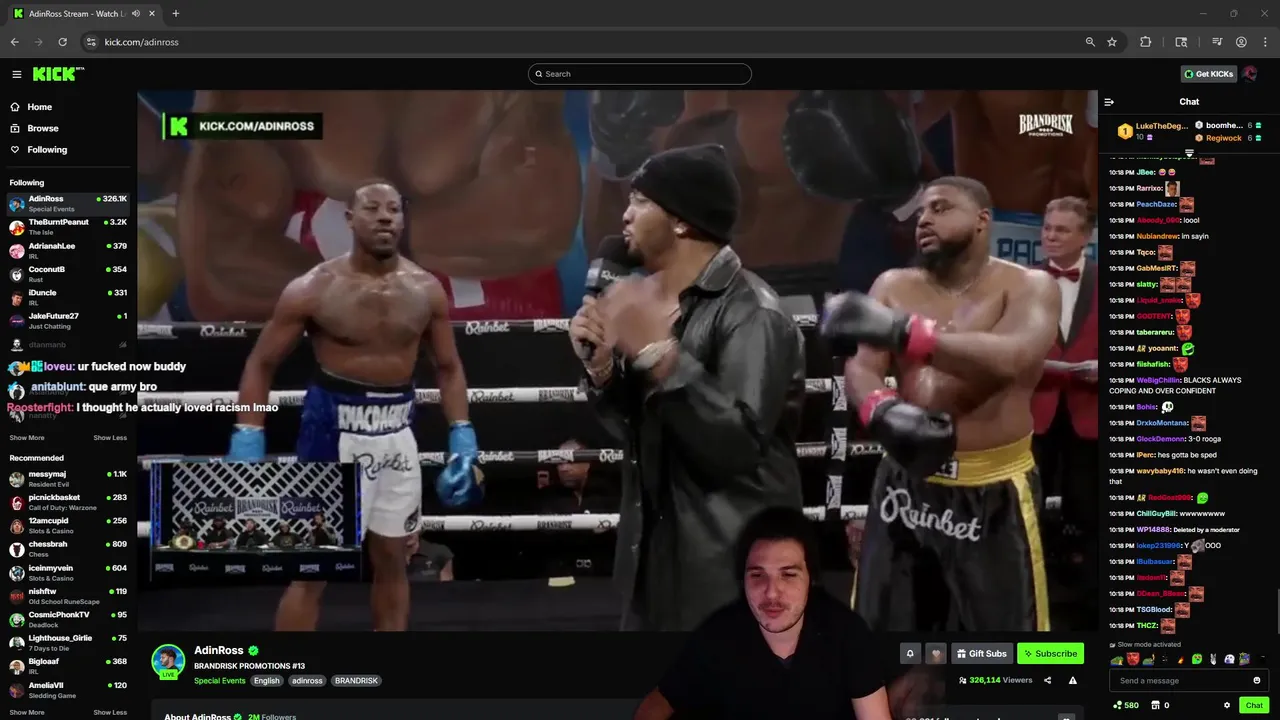Click the Subscribe button
This screenshot has height=720, width=1280.
click(x=1050, y=654)
